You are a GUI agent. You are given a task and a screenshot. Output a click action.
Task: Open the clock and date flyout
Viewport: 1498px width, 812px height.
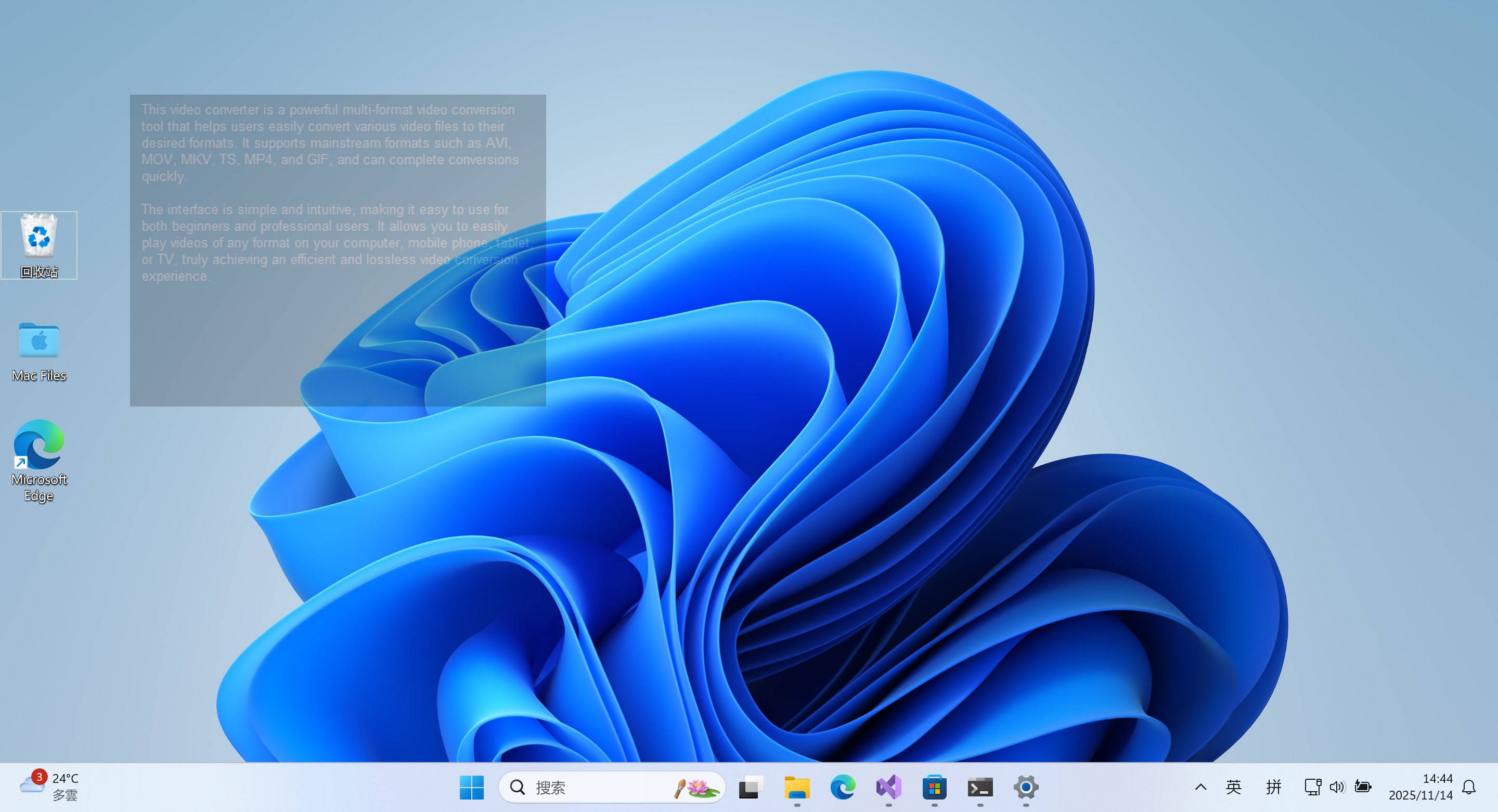pyautogui.click(x=1420, y=787)
